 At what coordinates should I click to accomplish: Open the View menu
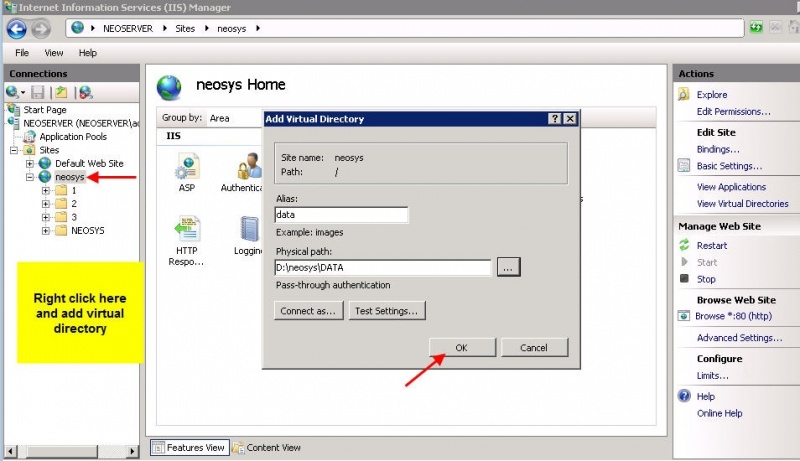[x=54, y=53]
